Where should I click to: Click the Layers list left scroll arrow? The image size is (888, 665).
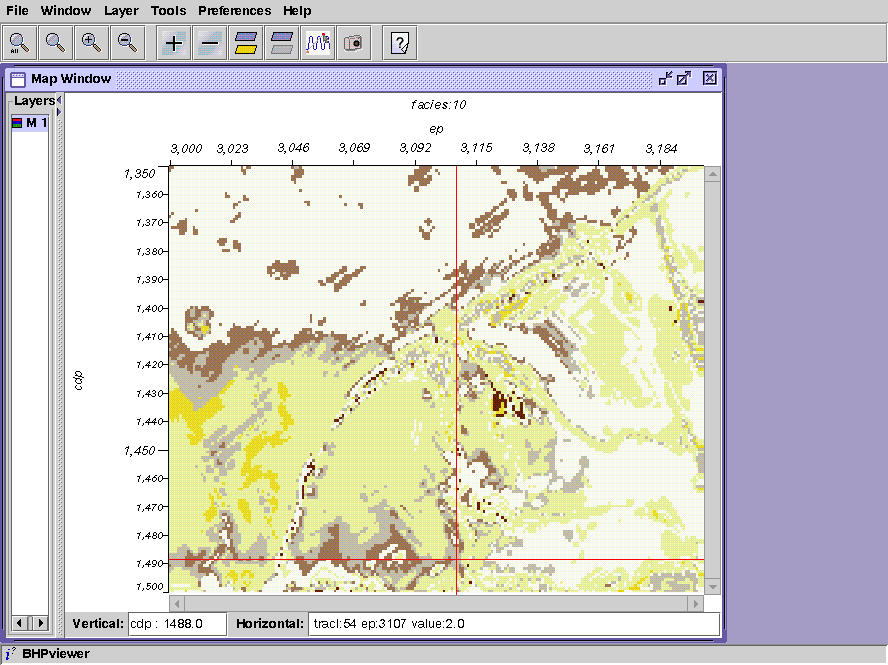pyautogui.click(x=19, y=623)
